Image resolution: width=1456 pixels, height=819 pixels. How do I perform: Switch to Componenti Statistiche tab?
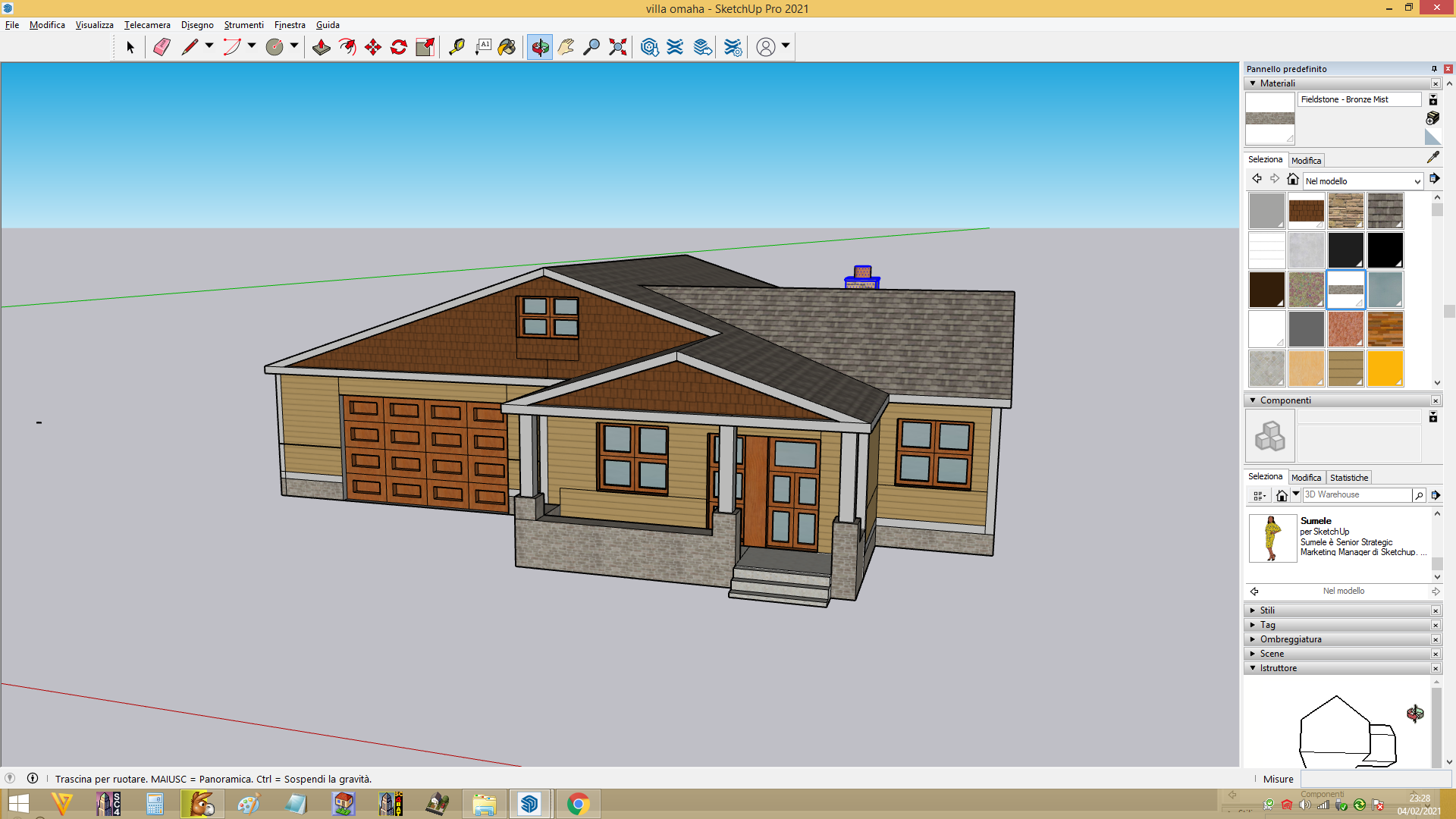1349,478
